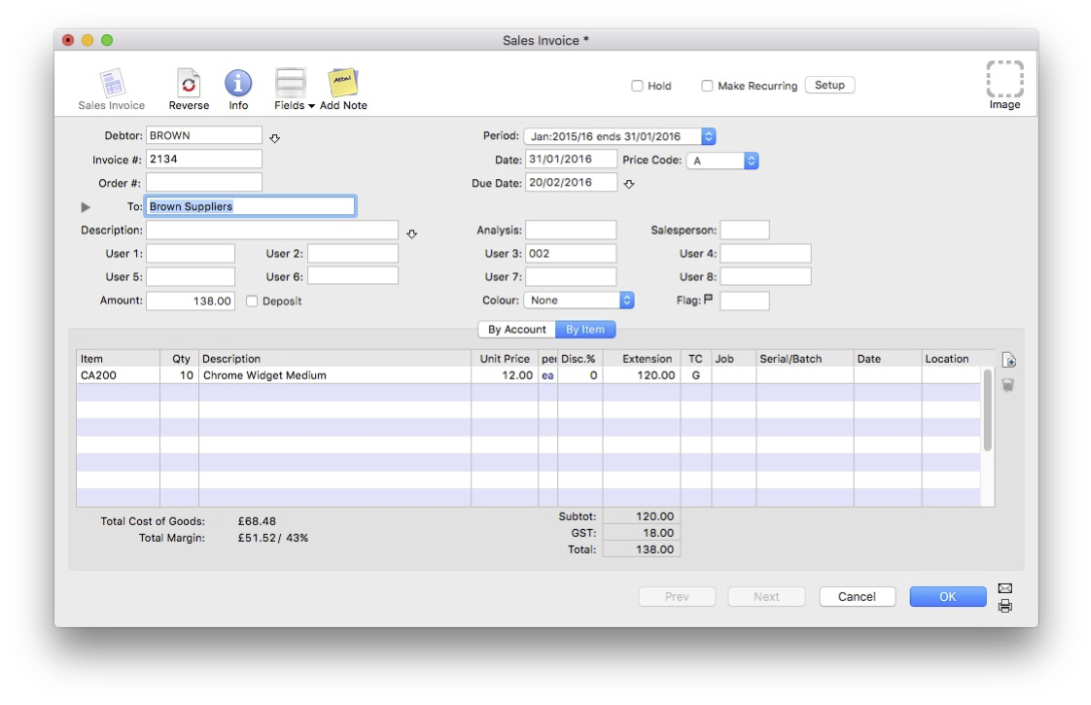Screen dimensions: 1091x705
Task: Enable the Hold checkbox
Action: [x=637, y=86]
